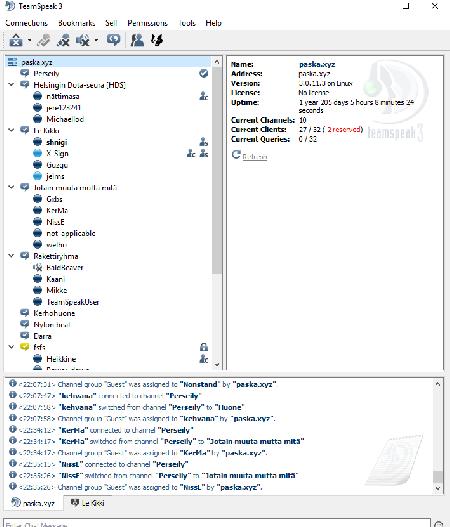The image size is (450, 527).
Task: Click the default channel checkmark icon on Persely
Action: pyautogui.click(x=203, y=74)
